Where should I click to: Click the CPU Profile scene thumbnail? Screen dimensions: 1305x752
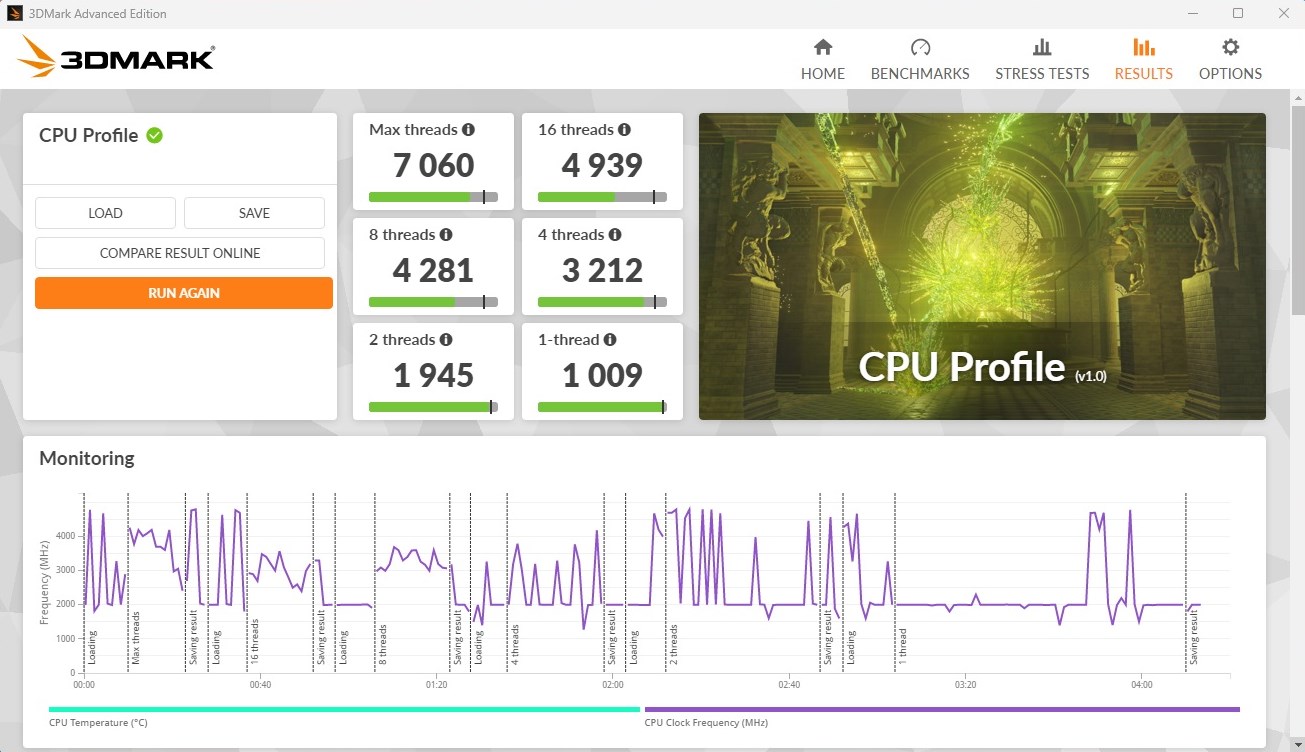point(982,266)
